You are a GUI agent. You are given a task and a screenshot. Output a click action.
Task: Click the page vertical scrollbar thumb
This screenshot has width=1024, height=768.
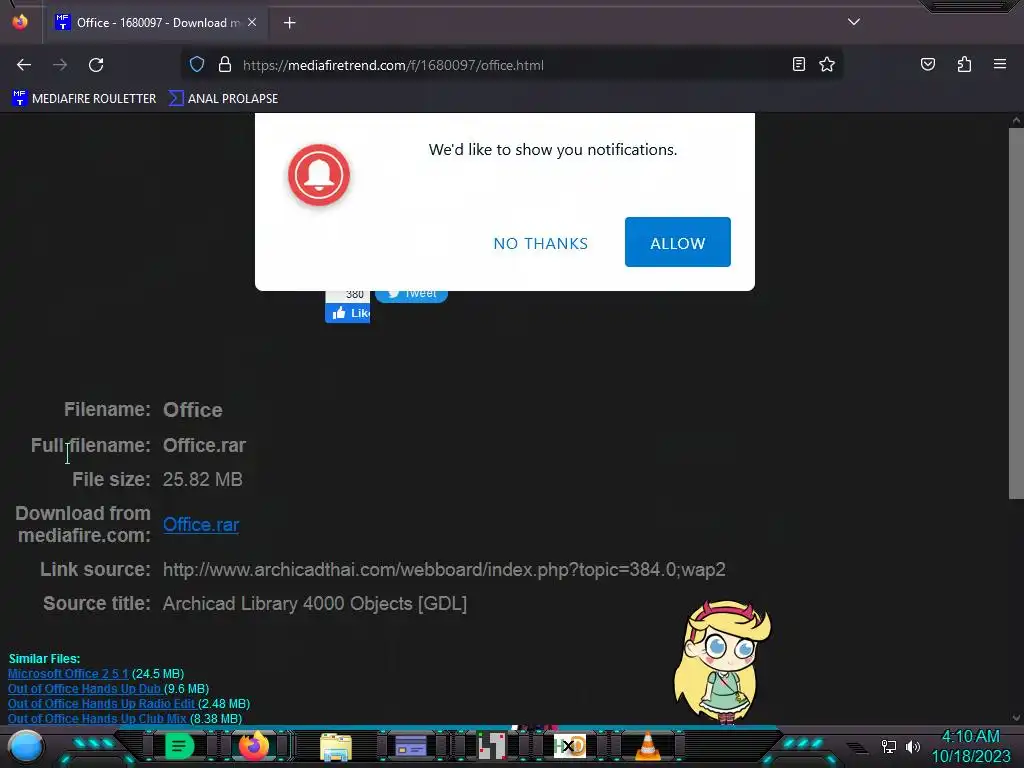pyautogui.click(x=1016, y=313)
